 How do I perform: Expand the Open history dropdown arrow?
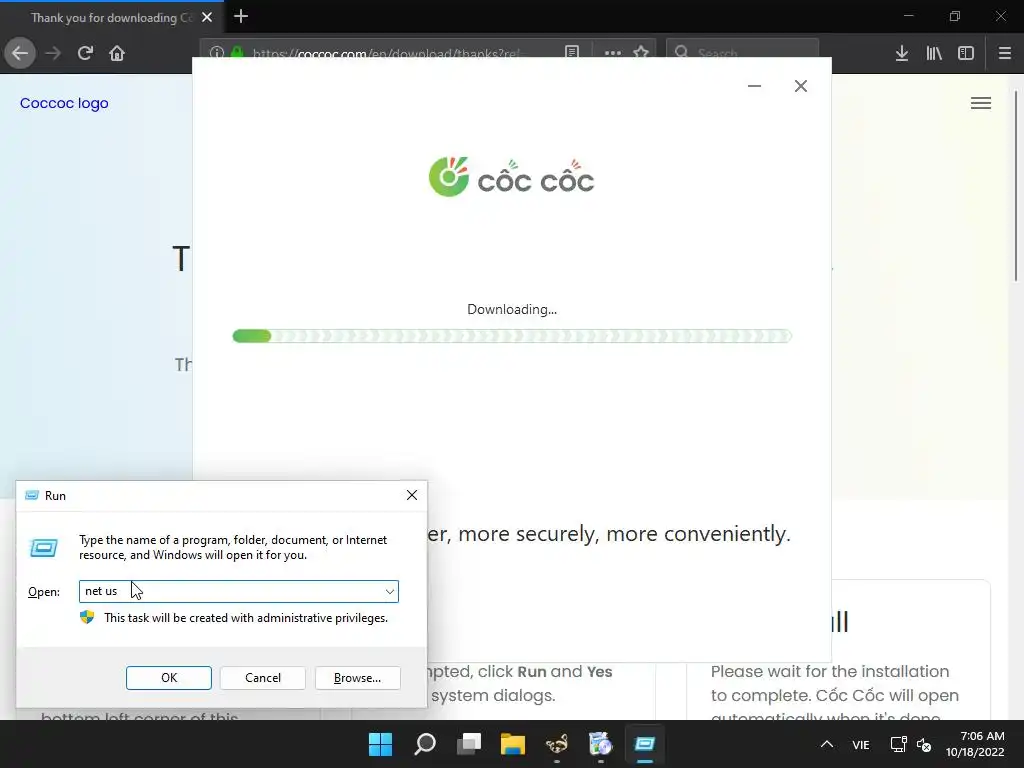click(390, 592)
